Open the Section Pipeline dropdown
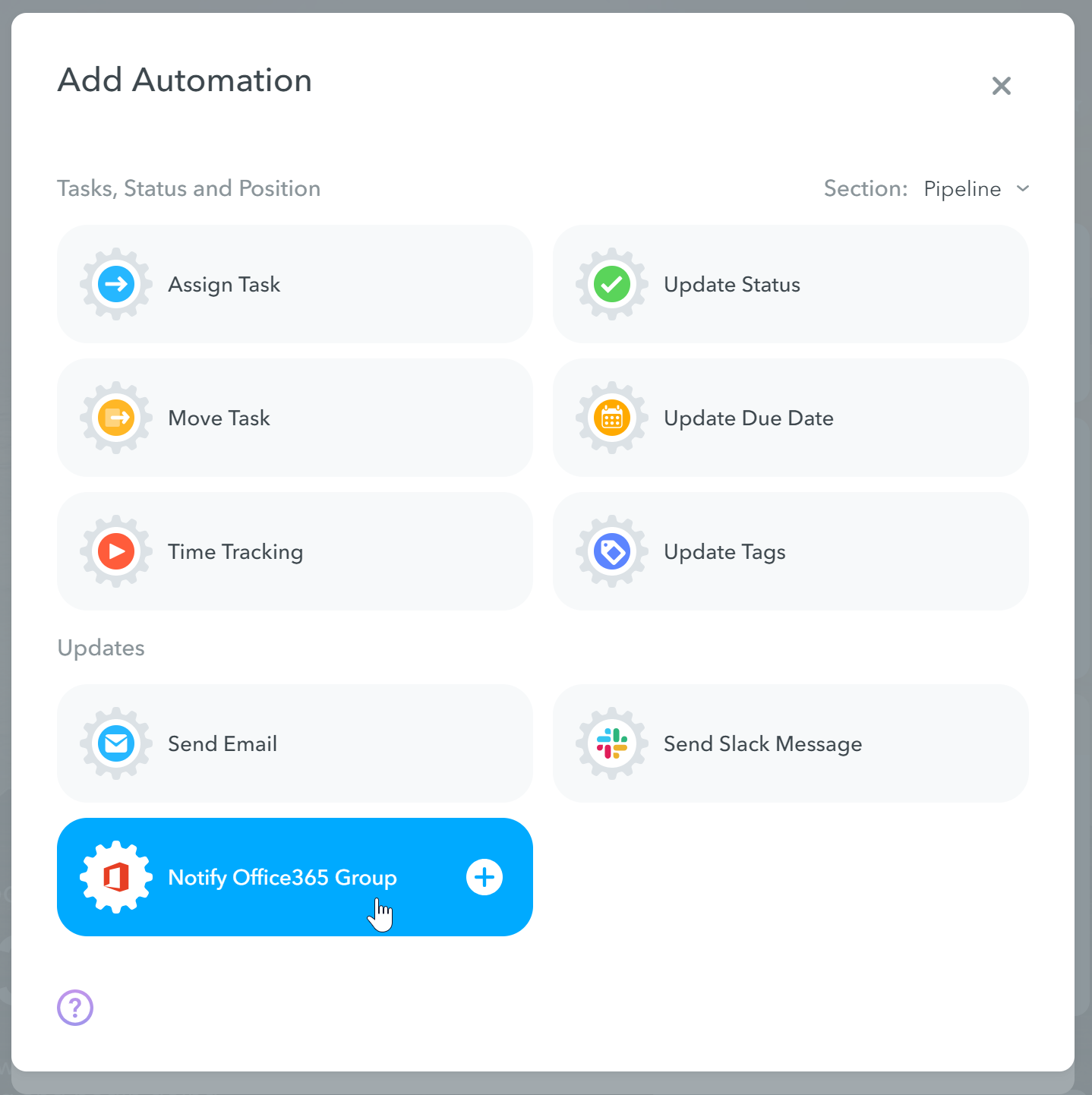This screenshot has width=1092, height=1095. pos(962,188)
